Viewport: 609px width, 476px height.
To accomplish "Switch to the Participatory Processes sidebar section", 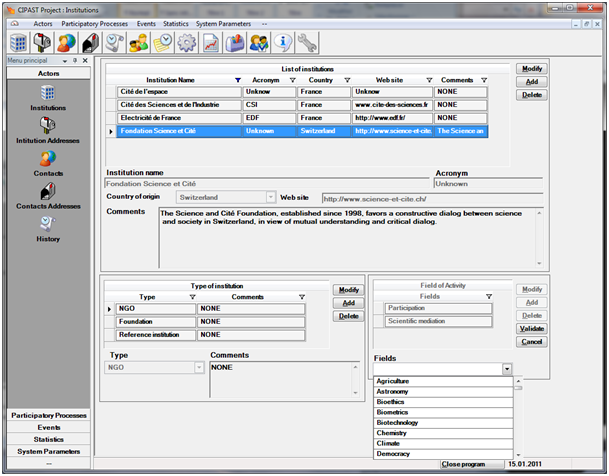I will 49,415.
